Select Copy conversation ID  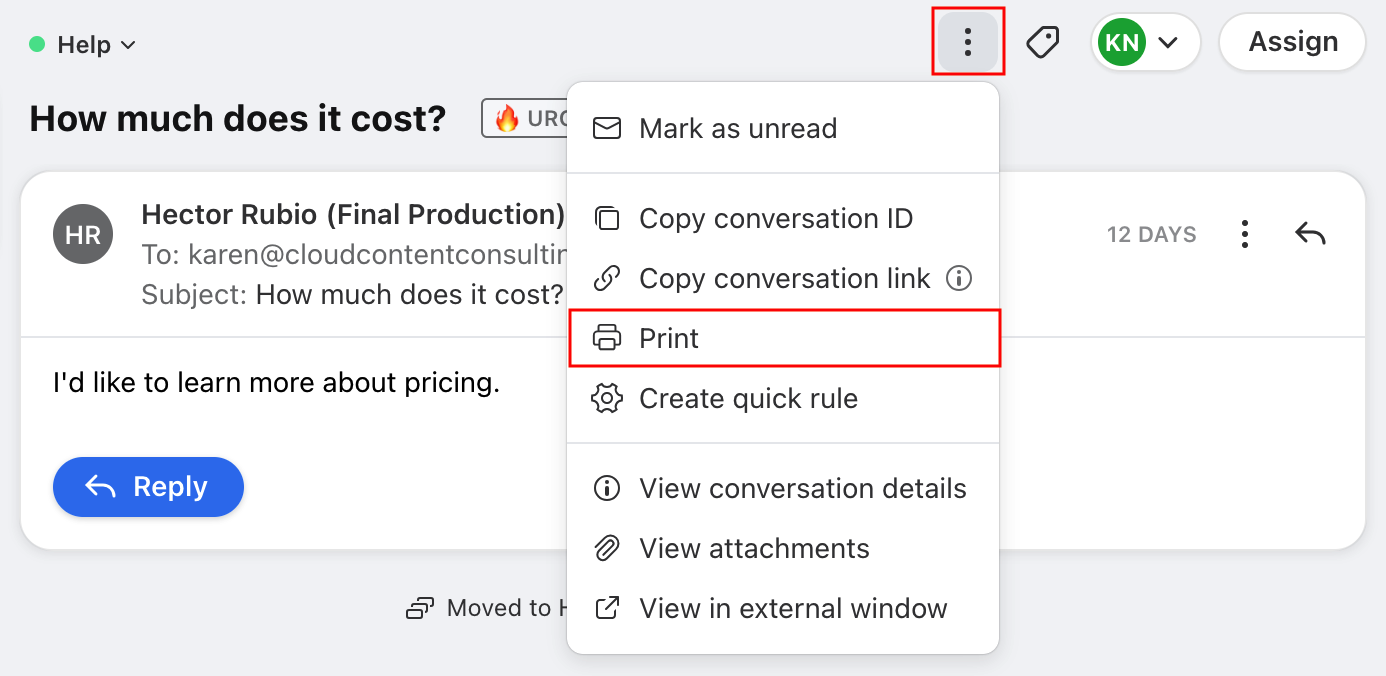pyautogui.click(x=776, y=218)
